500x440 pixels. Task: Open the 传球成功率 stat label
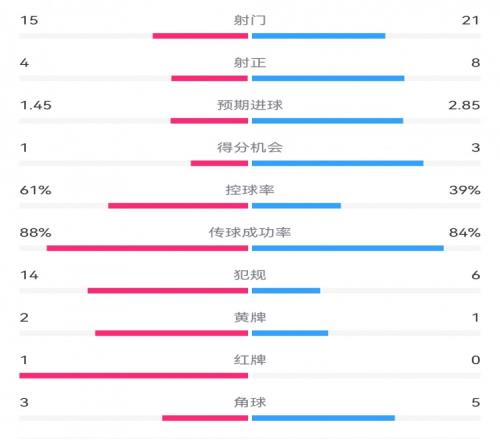(x=250, y=232)
